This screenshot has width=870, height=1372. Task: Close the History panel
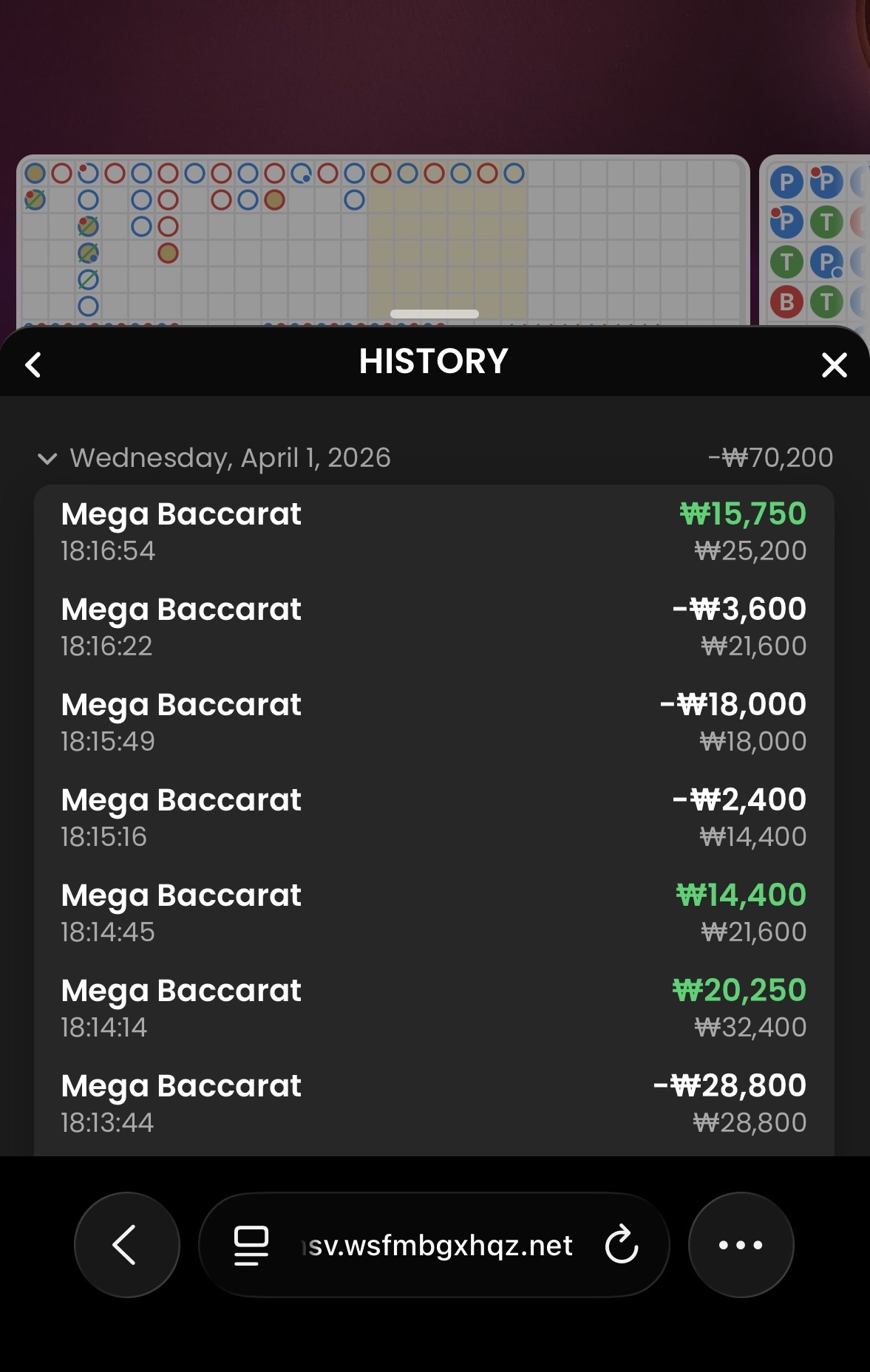click(834, 364)
